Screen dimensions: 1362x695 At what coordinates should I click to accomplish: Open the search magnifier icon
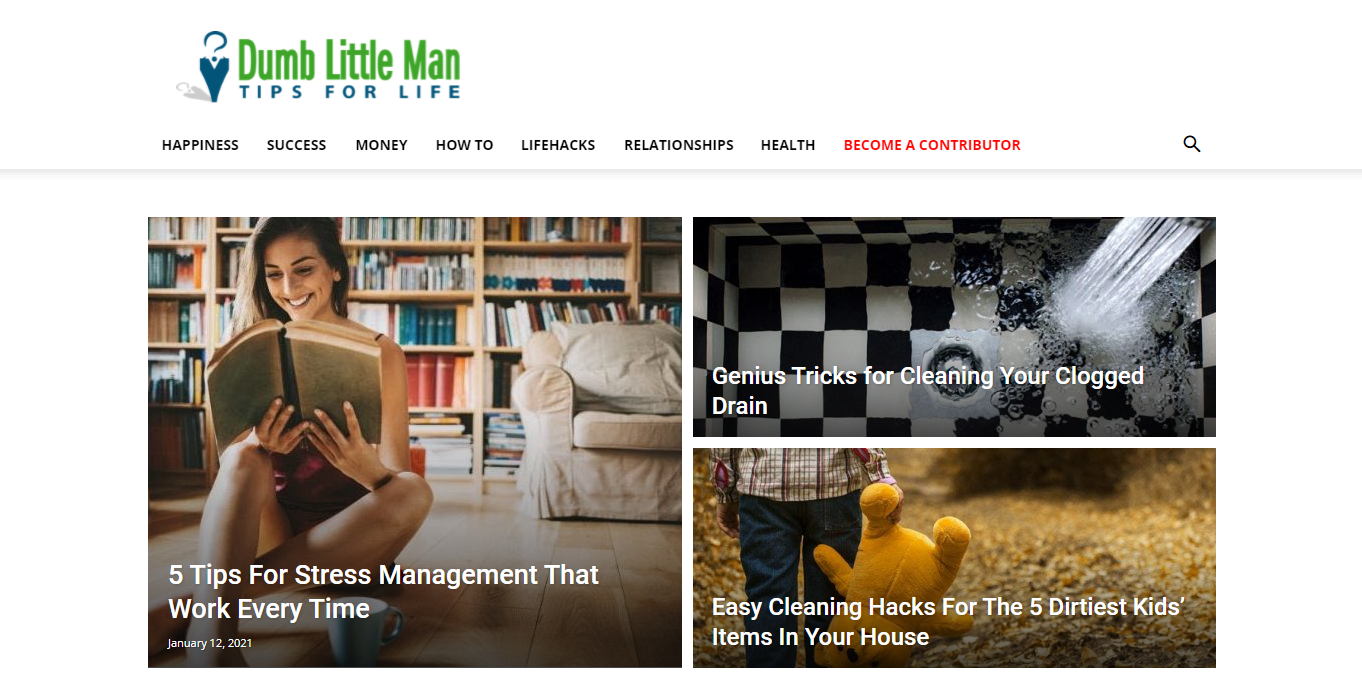tap(1191, 144)
